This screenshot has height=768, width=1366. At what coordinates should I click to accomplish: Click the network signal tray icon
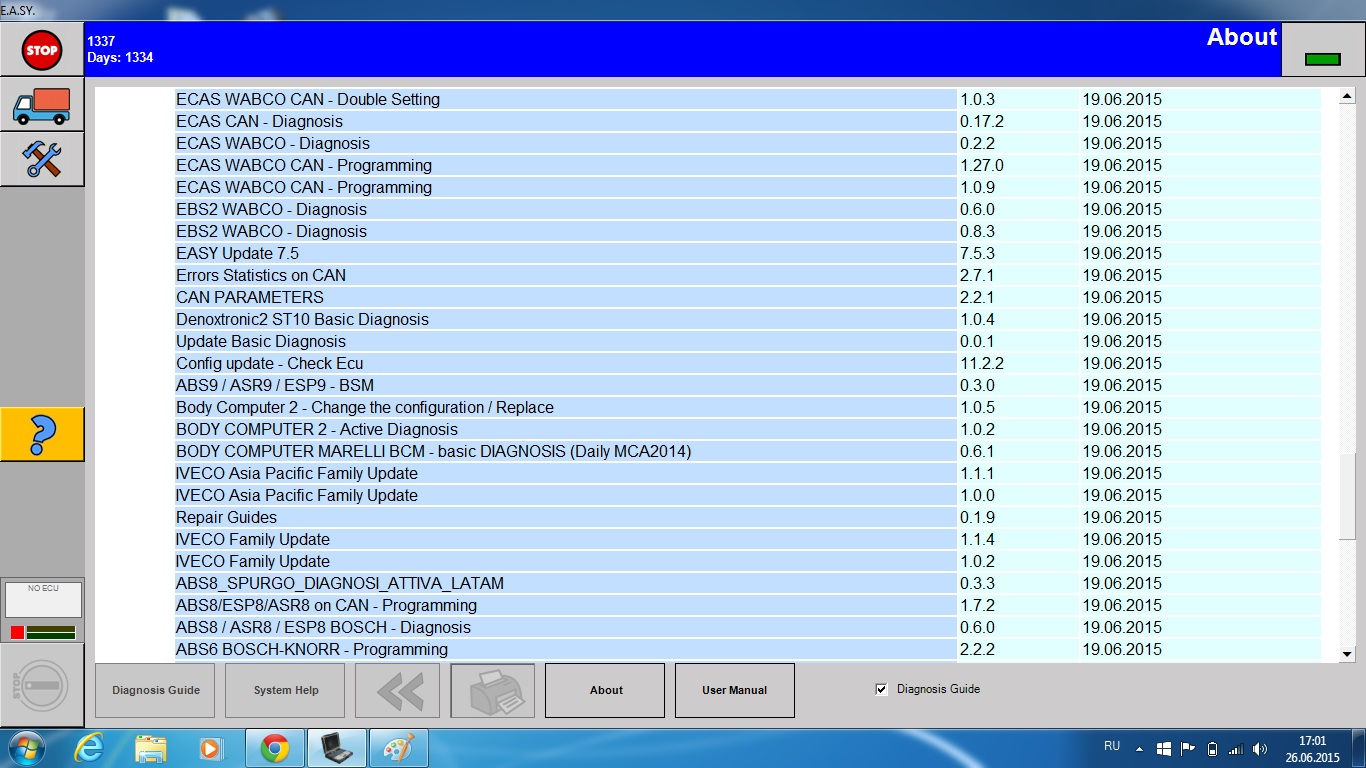1235,748
